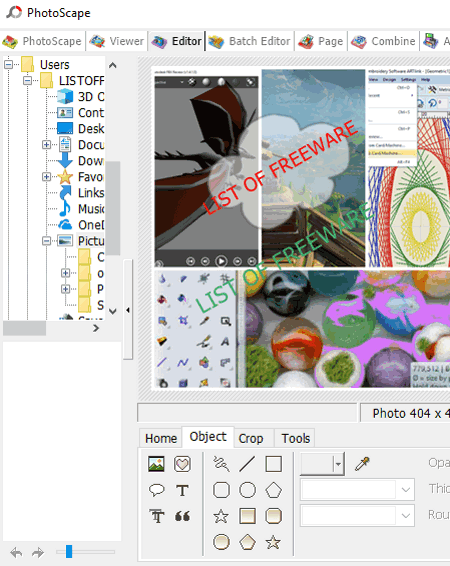Switch to the PhotoScape main tab
450x566 pixels.
42,41
